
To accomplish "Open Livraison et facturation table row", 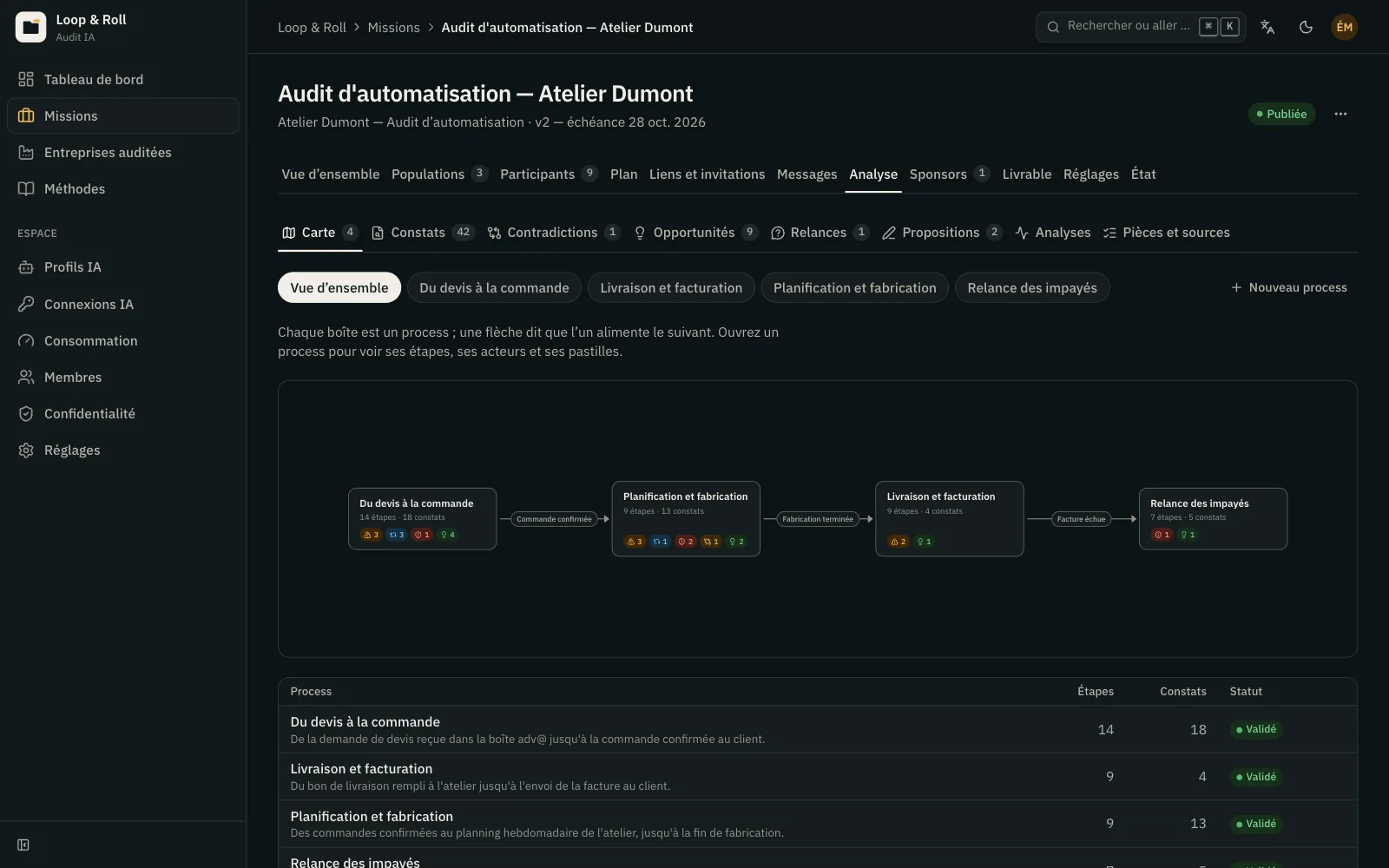I will pos(817,776).
